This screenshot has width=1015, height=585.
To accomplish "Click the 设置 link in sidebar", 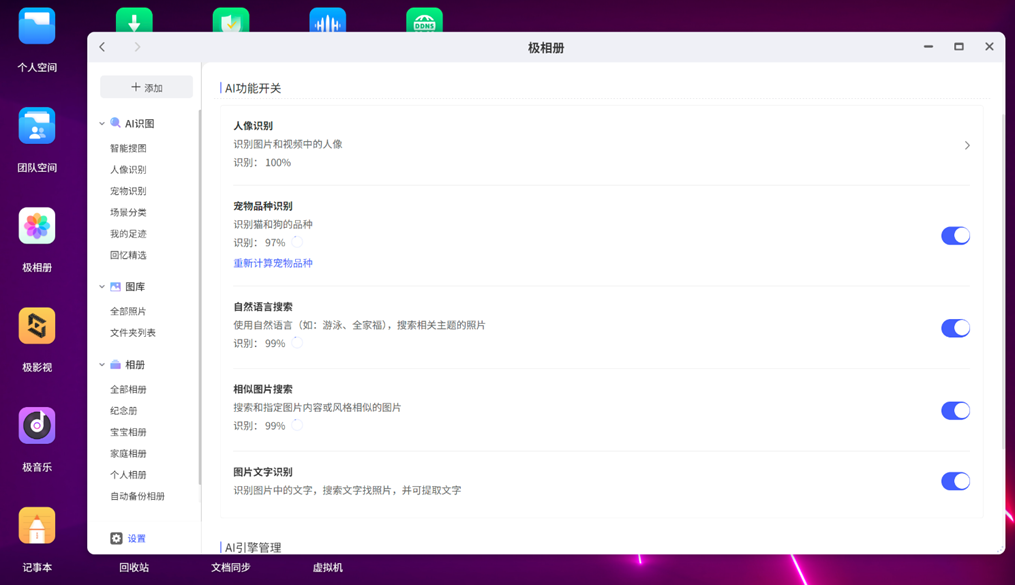I will pyautogui.click(x=137, y=538).
